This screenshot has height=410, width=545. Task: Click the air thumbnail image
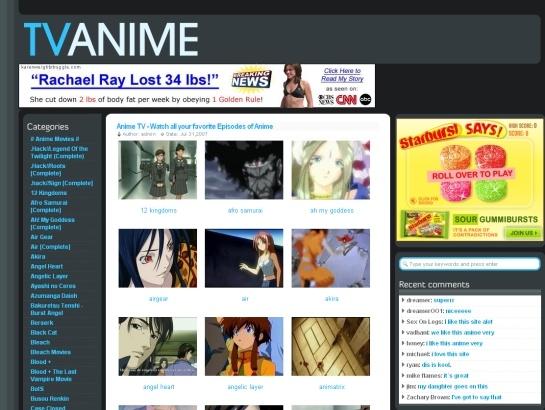pos(244,258)
